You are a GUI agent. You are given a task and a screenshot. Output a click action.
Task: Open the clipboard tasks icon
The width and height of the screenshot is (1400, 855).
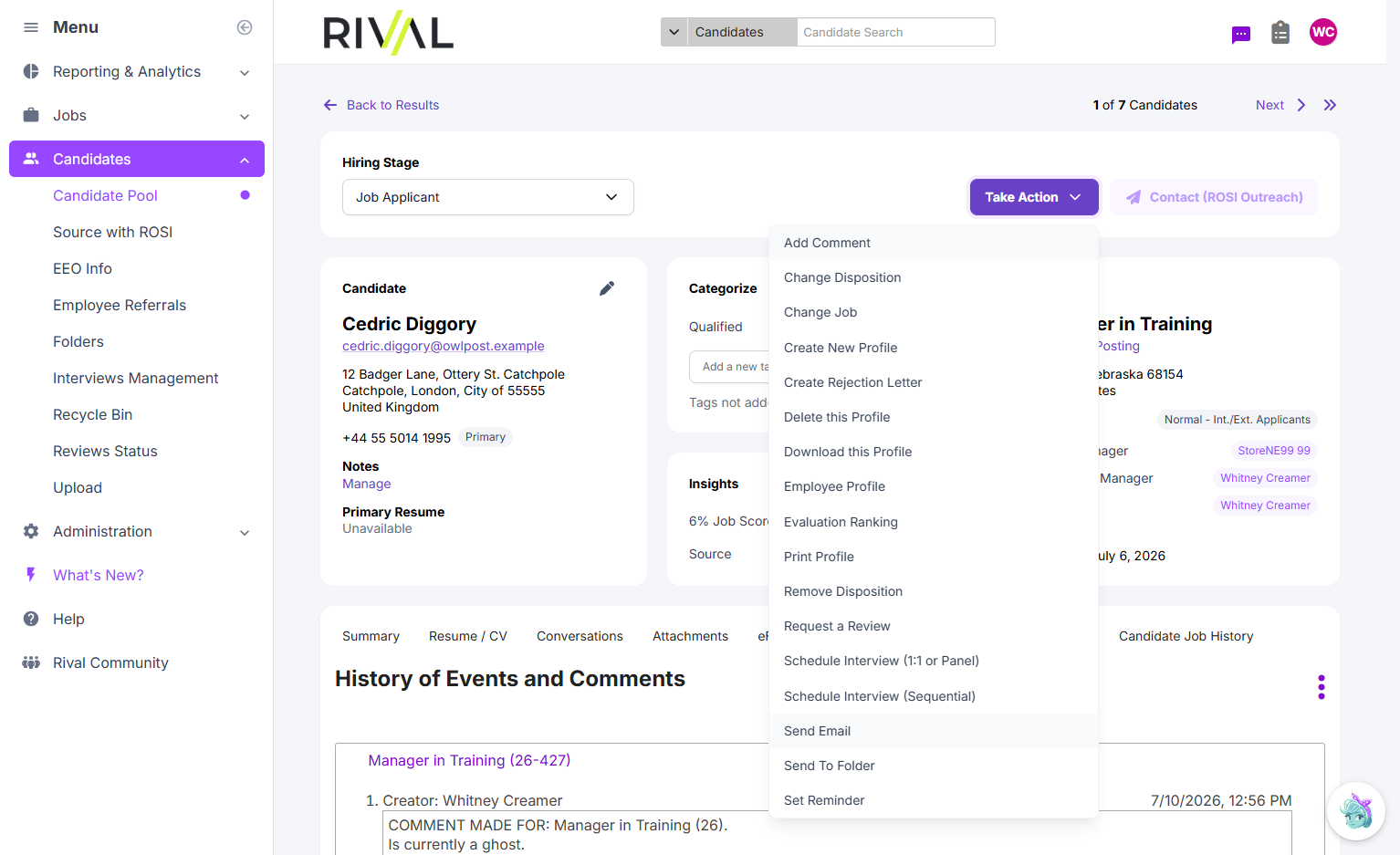pos(1280,33)
